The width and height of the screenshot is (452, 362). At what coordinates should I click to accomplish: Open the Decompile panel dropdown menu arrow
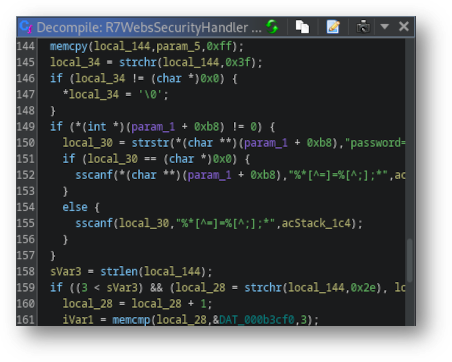tap(385, 26)
